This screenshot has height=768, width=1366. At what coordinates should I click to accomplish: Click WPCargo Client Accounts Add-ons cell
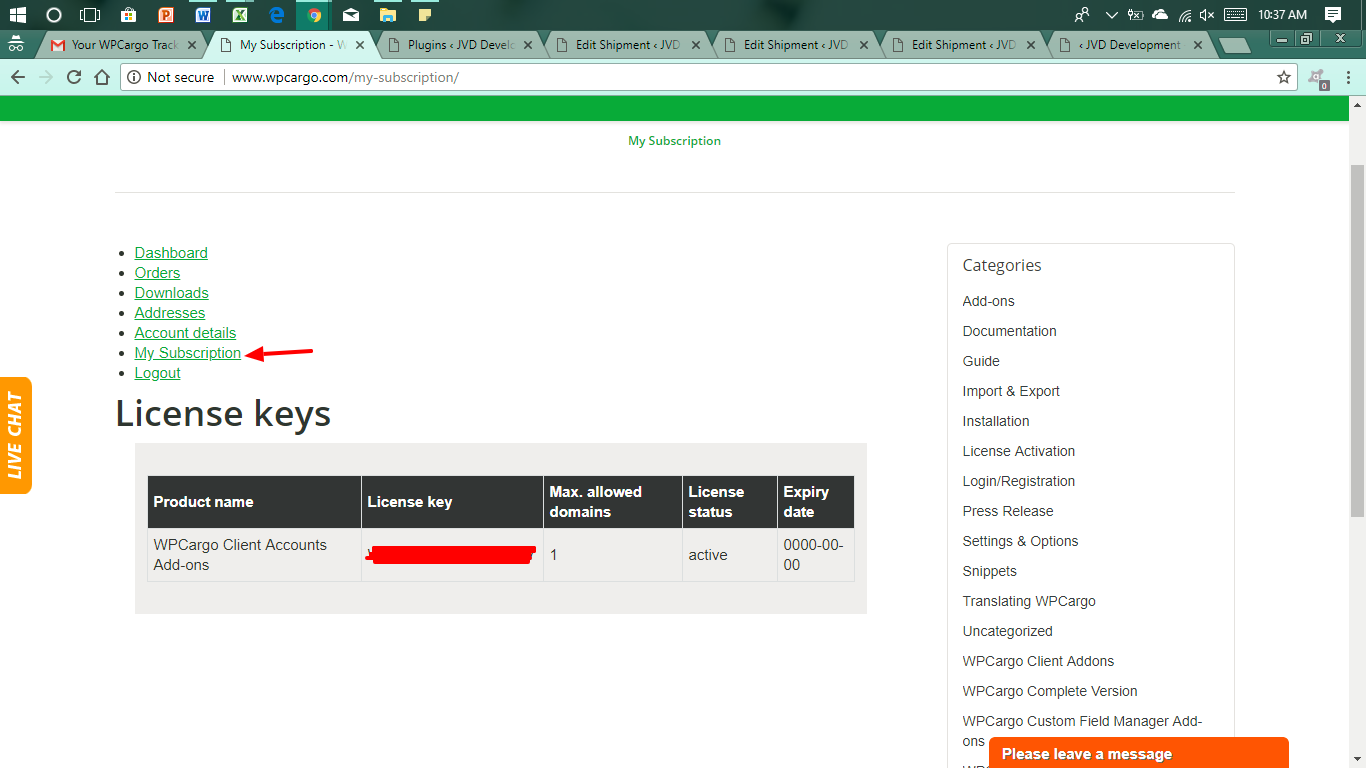(x=254, y=555)
